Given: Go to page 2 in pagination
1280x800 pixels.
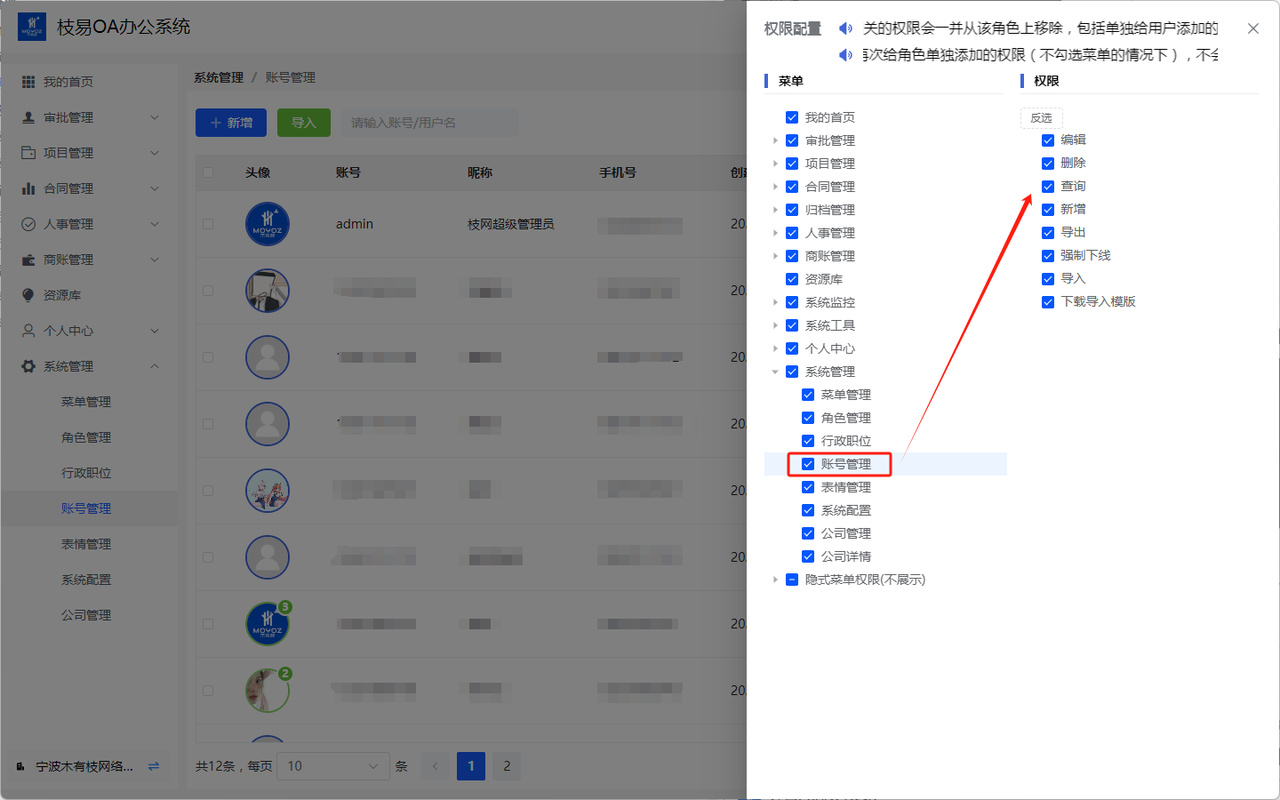Looking at the screenshot, I should click(x=506, y=766).
